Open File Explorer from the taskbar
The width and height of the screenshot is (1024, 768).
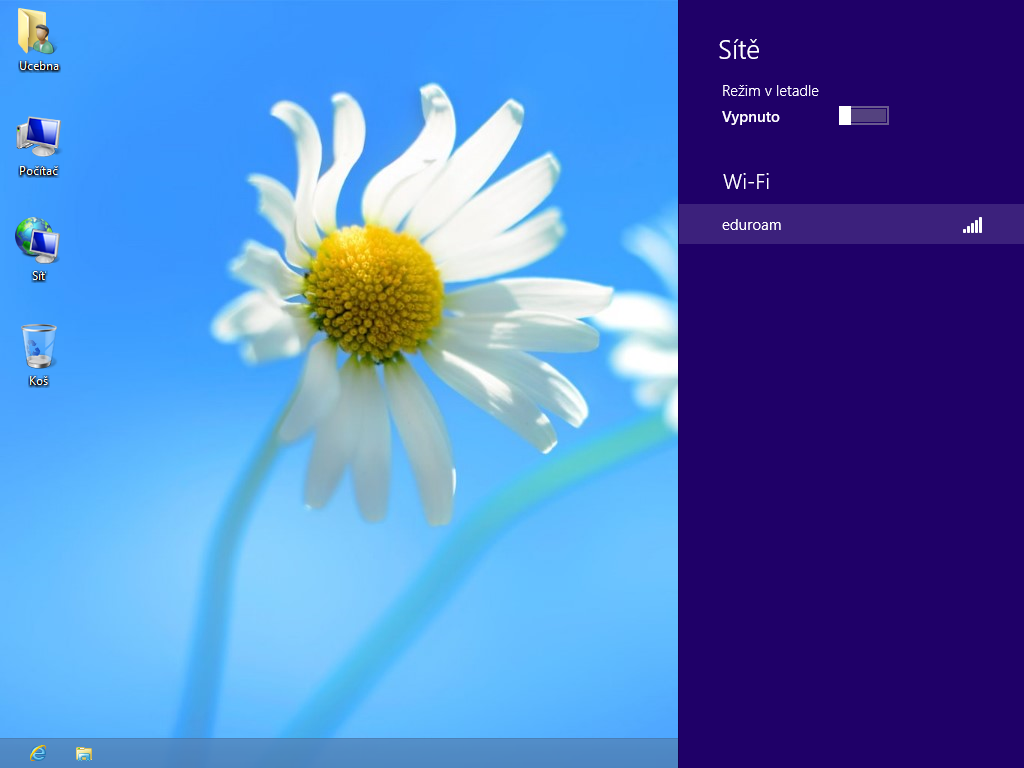(84, 754)
